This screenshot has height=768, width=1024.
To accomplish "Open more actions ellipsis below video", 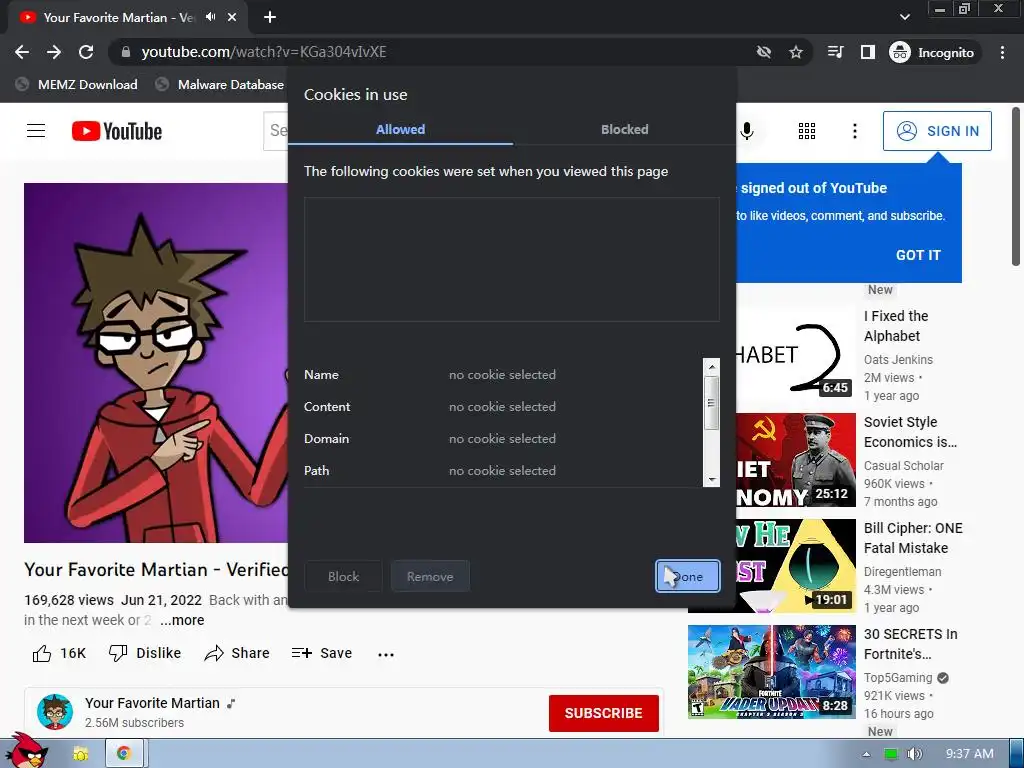I will point(386,654).
